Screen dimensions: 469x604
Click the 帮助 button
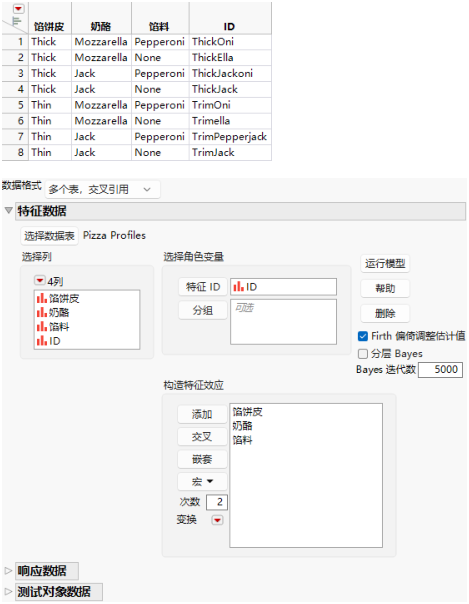[385, 288]
